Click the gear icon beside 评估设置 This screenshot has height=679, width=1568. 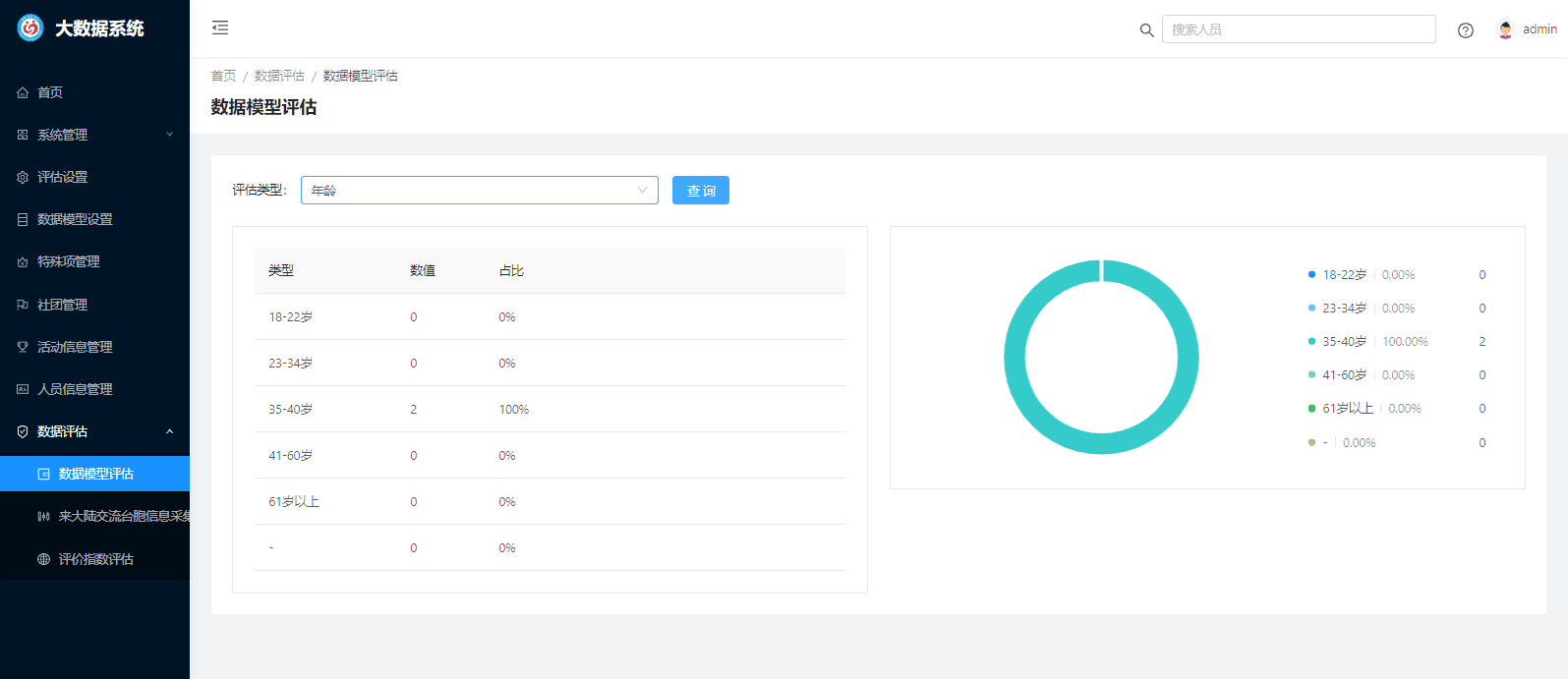click(x=23, y=177)
